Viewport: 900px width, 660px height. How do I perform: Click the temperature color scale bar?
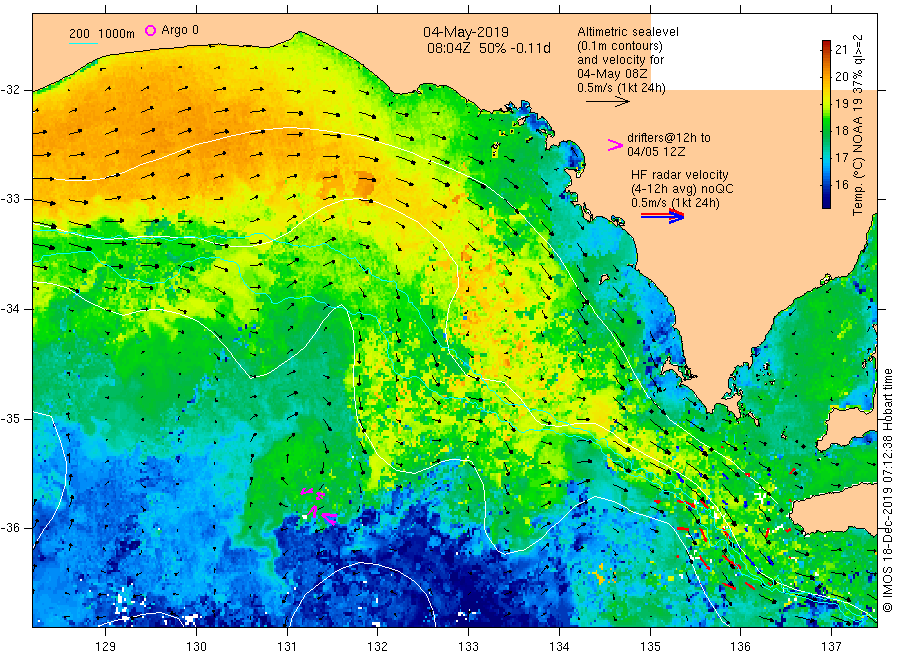coord(826,124)
